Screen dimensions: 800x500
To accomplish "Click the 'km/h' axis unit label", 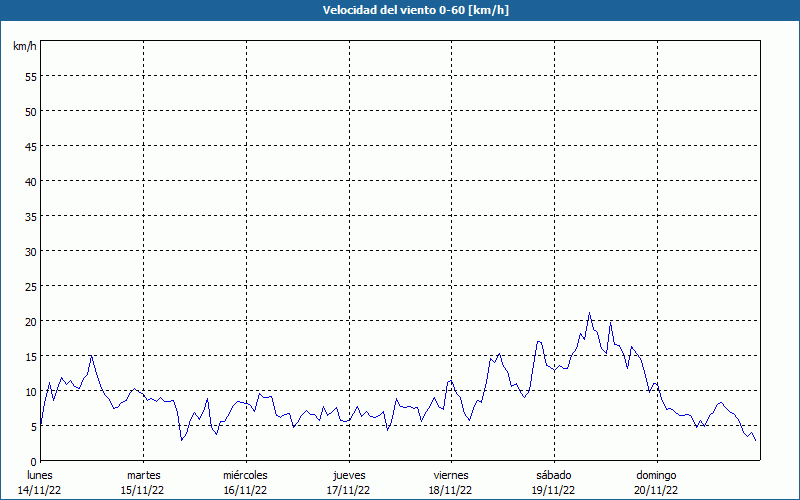I will click(x=25, y=46).
